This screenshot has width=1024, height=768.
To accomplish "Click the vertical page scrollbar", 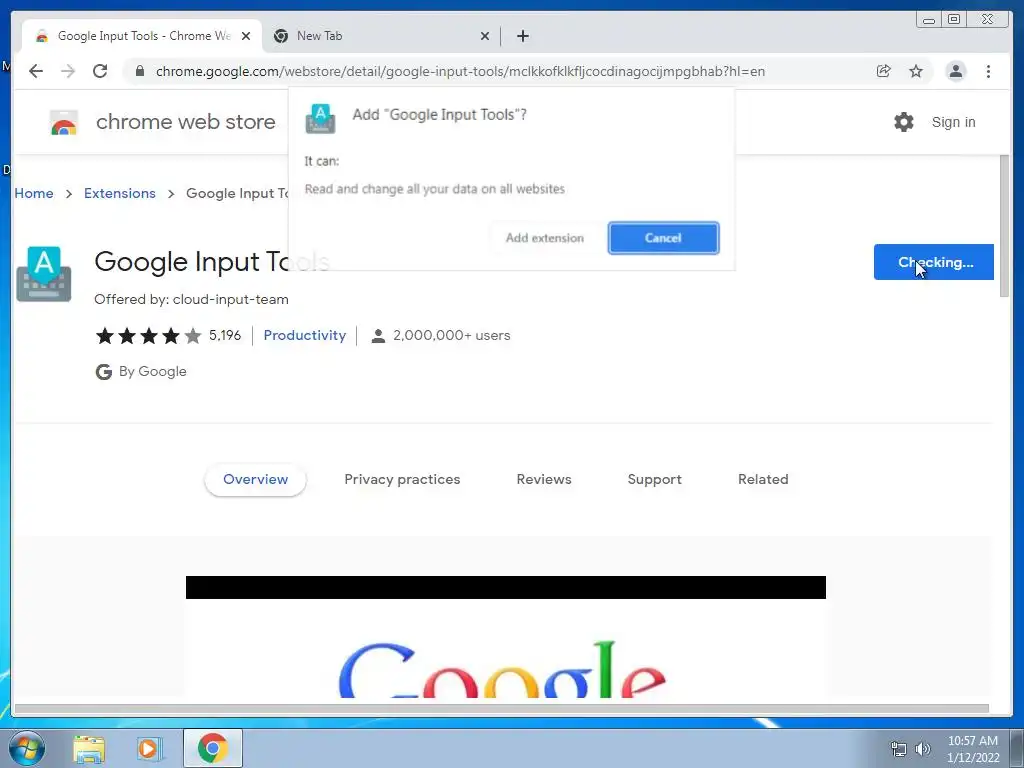I will point(1004,227).
